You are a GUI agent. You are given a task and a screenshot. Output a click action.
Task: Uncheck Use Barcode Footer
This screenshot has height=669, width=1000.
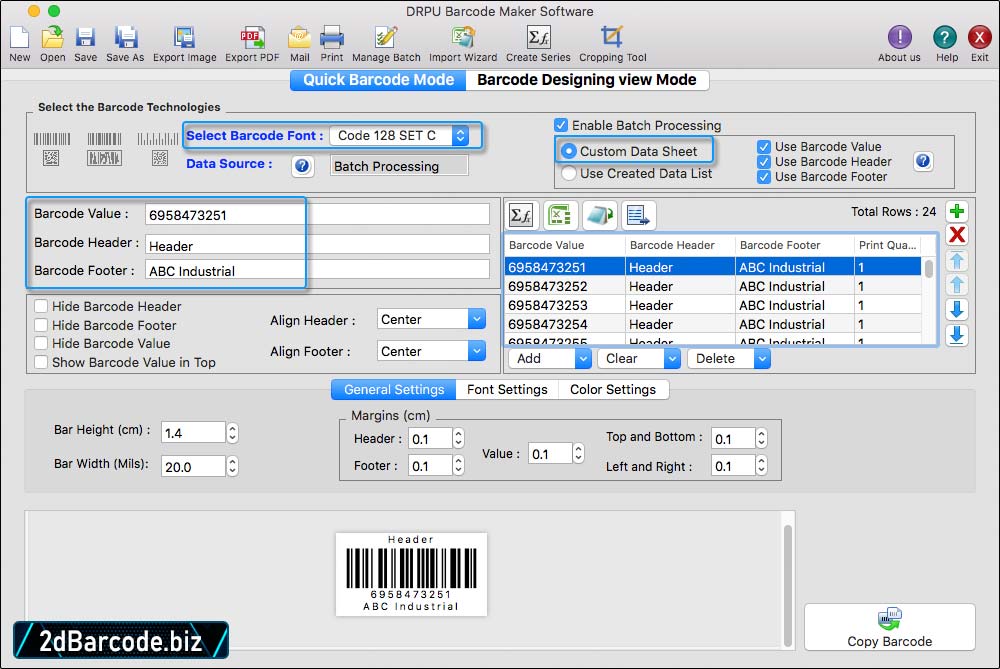[x=763, y=177]
